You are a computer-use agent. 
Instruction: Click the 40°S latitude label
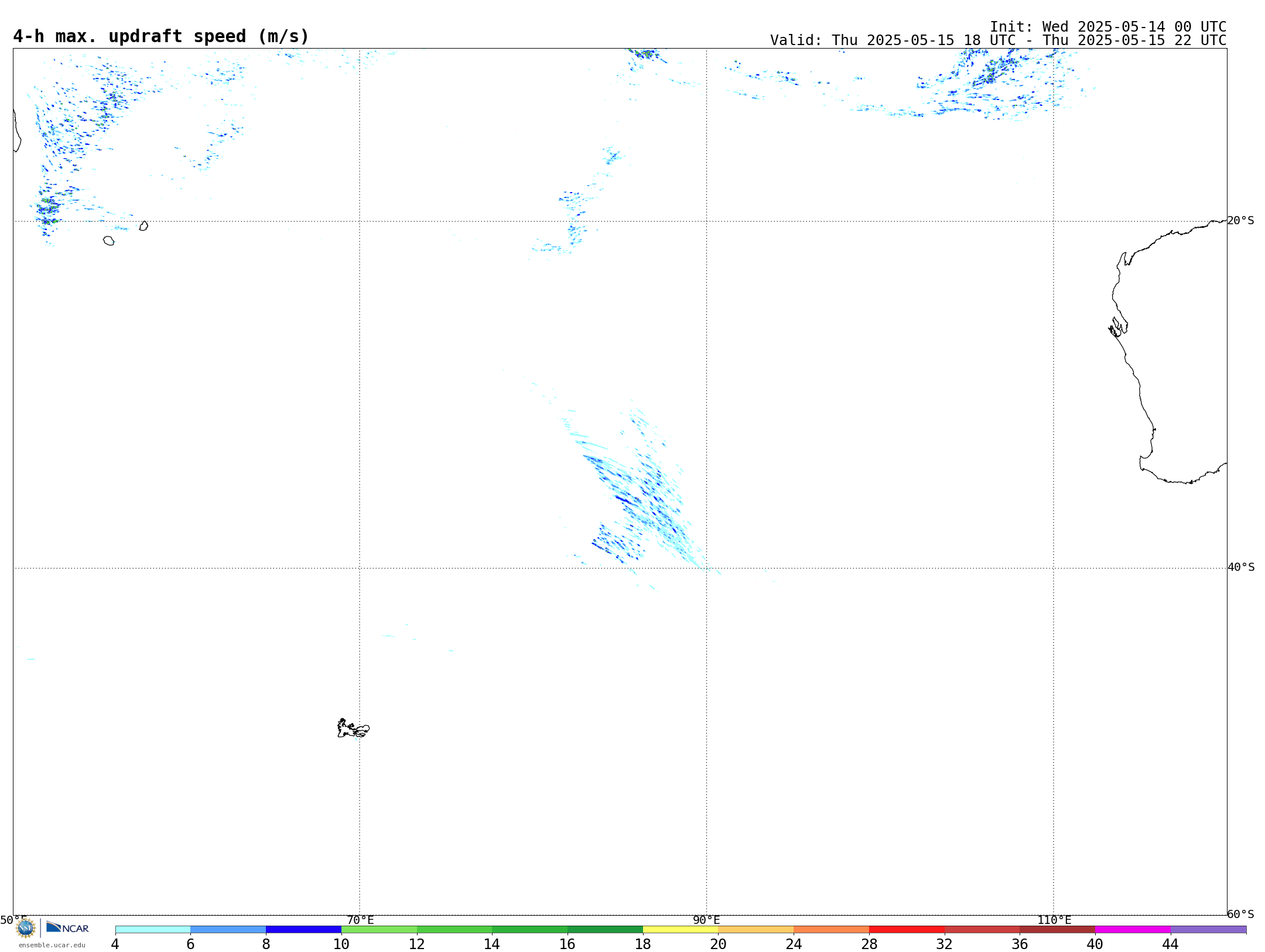(1240, 567)
